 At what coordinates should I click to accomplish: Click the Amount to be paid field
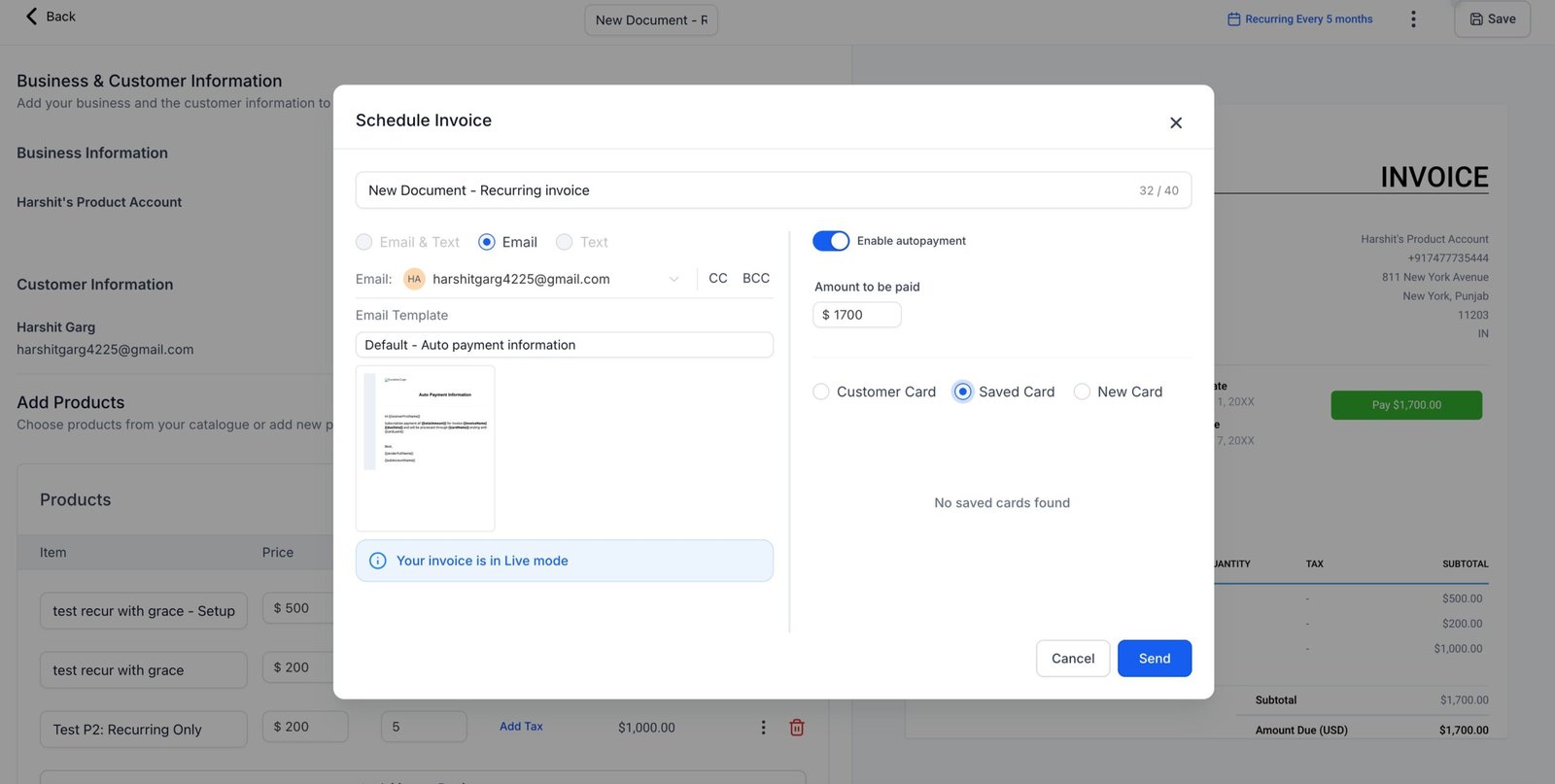pos(857,315)
